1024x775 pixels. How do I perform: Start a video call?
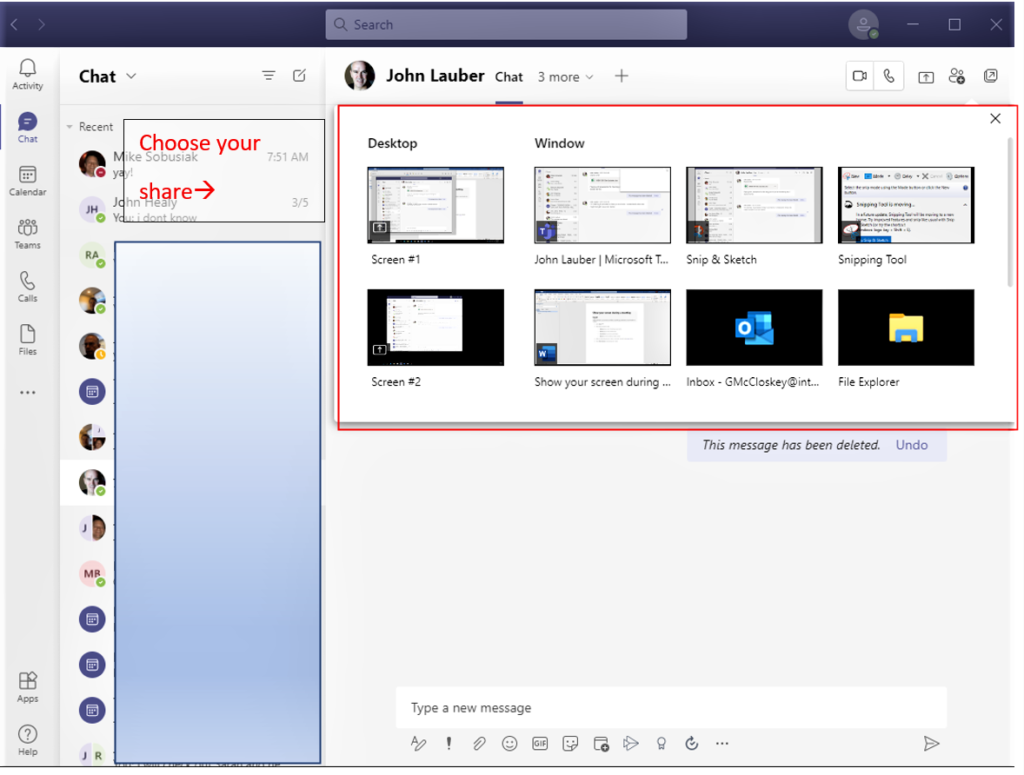[860, 76]
